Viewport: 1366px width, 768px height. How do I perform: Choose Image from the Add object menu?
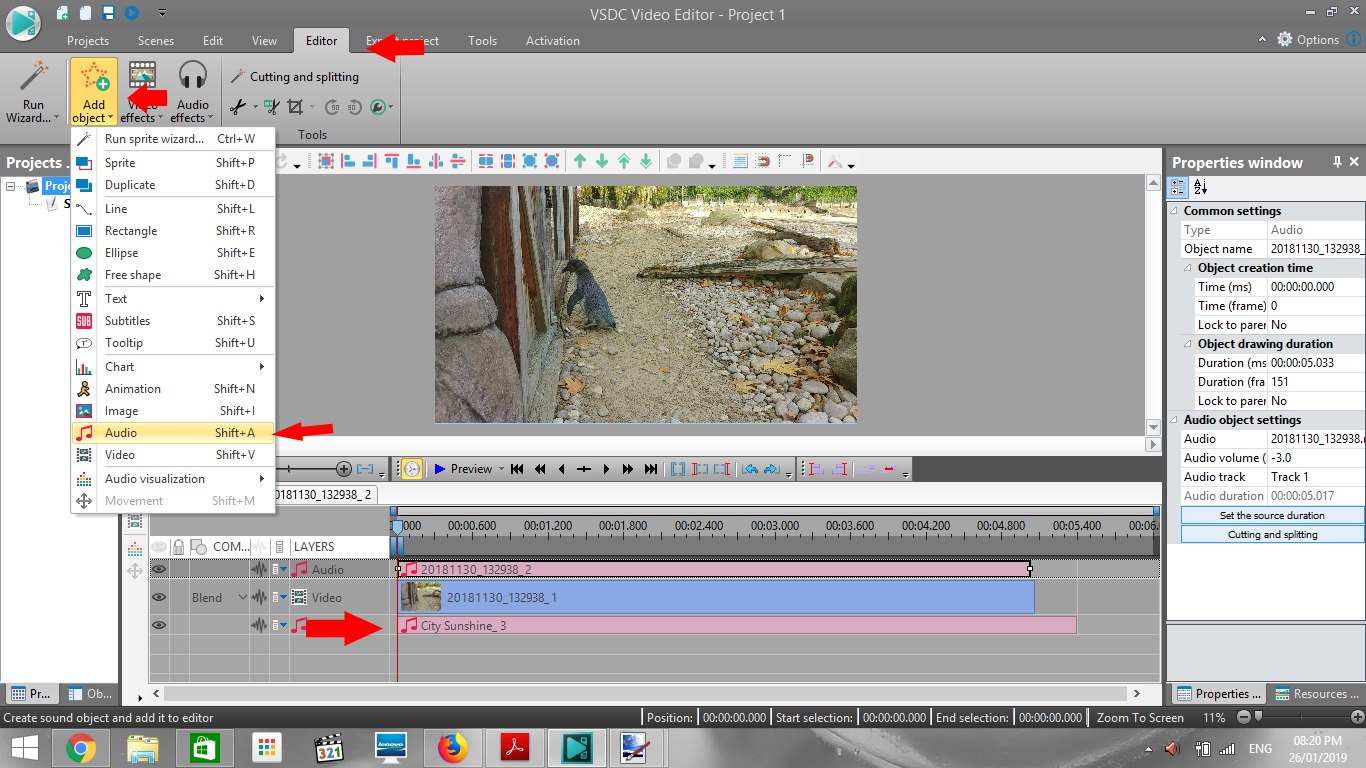coord(172,411)
